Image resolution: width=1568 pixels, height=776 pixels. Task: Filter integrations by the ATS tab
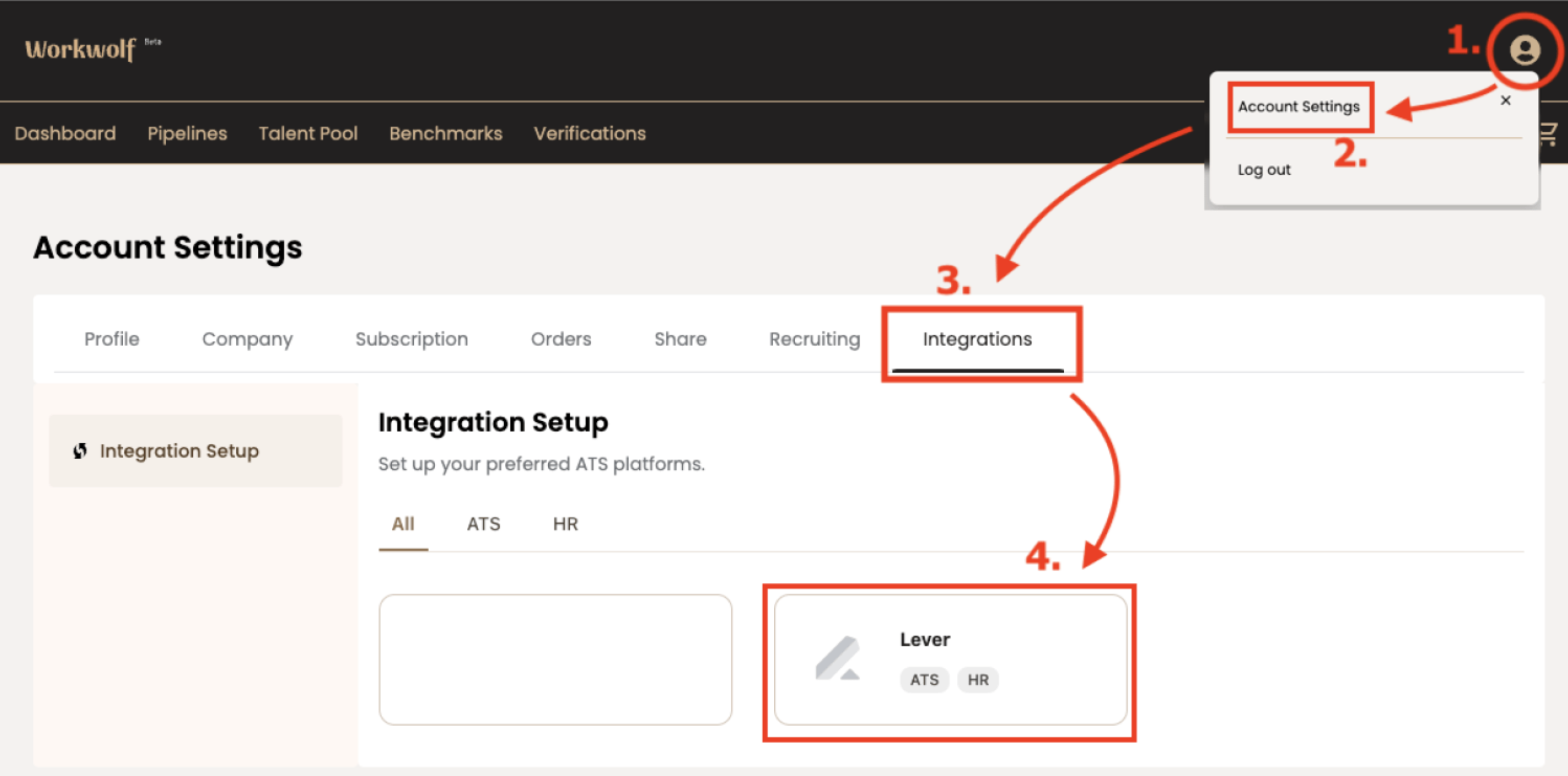(x=483, y=524)
